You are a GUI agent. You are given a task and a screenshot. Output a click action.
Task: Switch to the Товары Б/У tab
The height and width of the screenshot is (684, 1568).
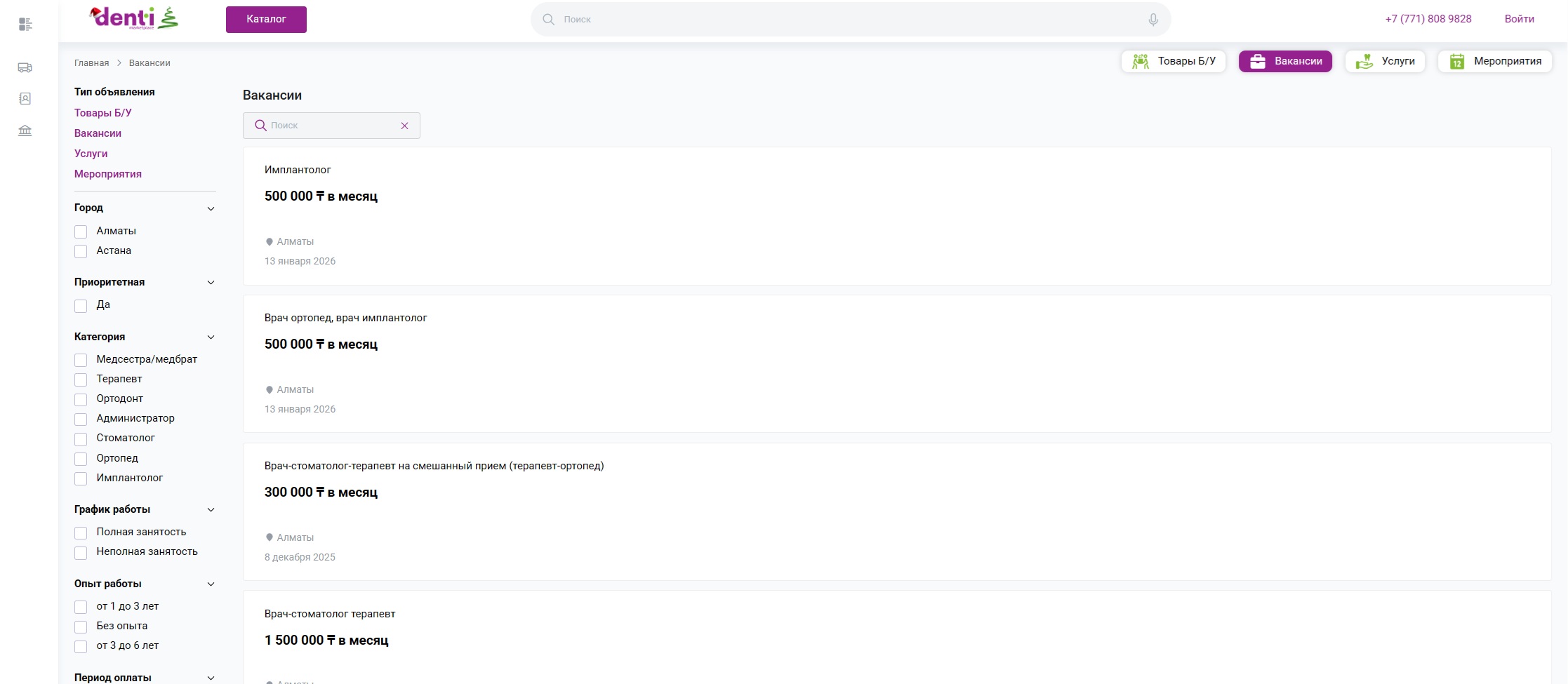pyautogui.click(x=1174, y=61)
